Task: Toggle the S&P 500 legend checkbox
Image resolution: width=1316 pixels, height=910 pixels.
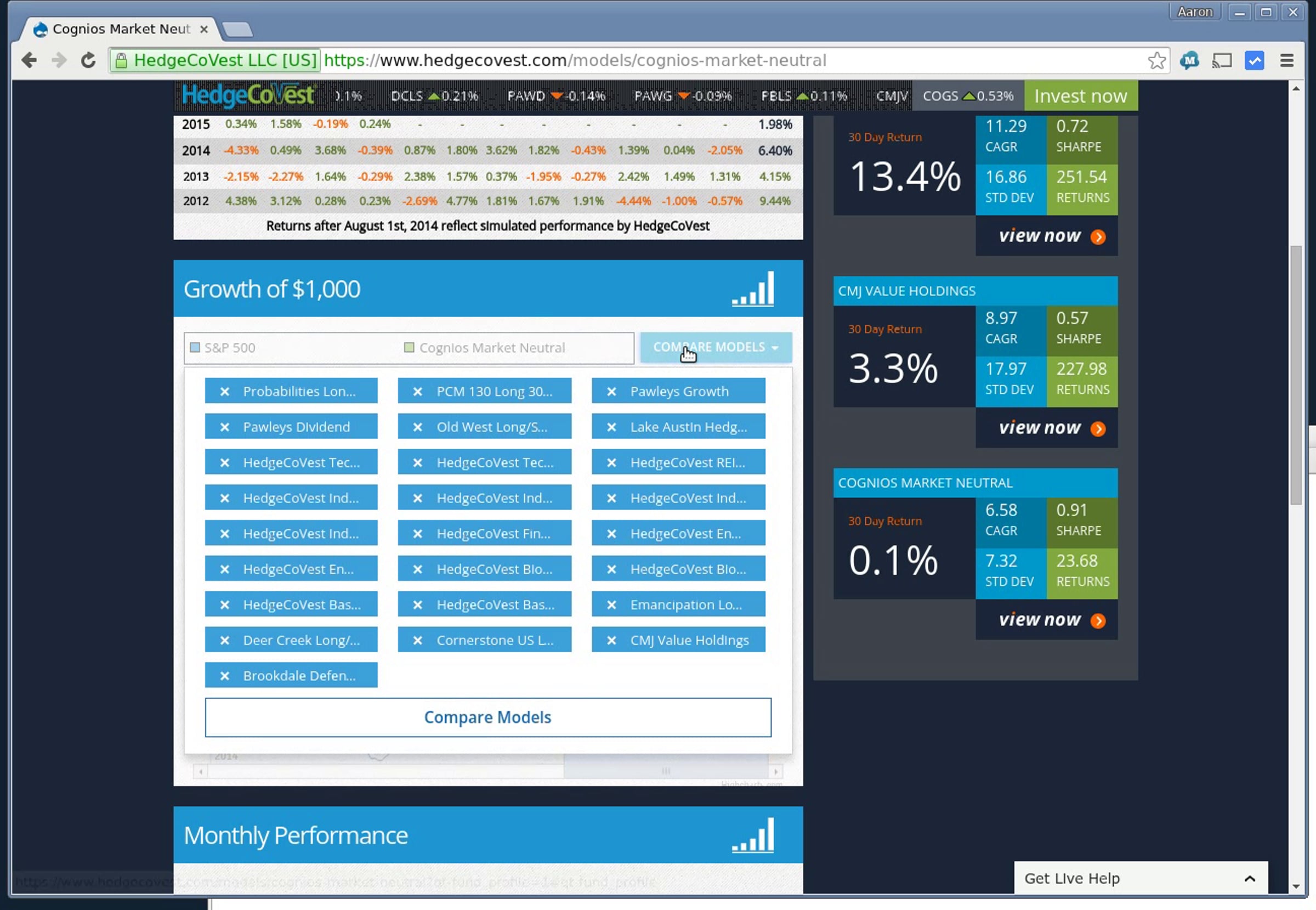Action: tap(195, 348)
